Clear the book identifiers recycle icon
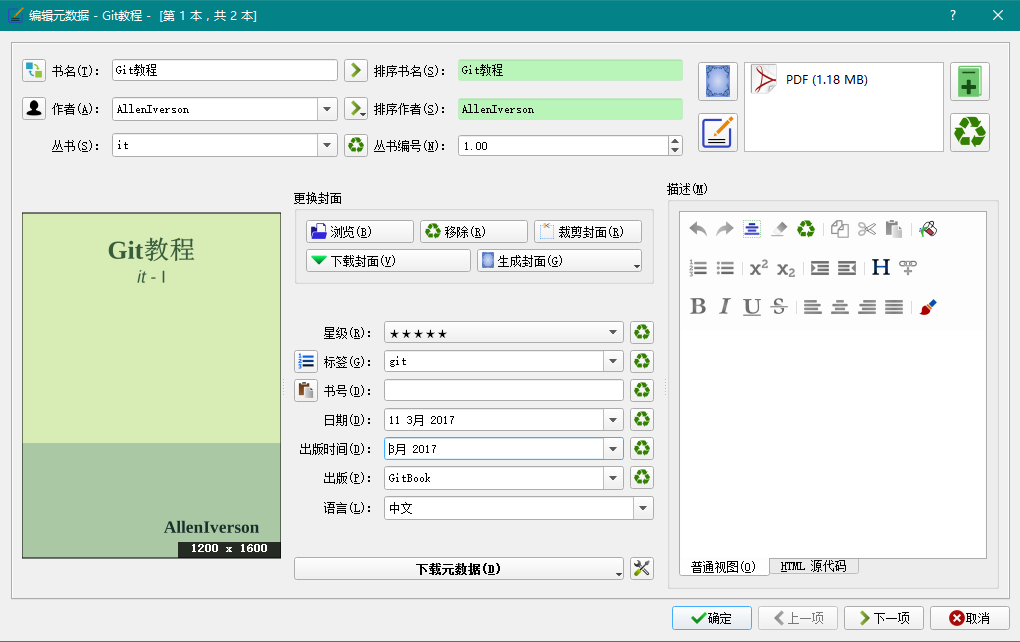The width and height of the screenshot is (1020, 642). pos(641,390)
